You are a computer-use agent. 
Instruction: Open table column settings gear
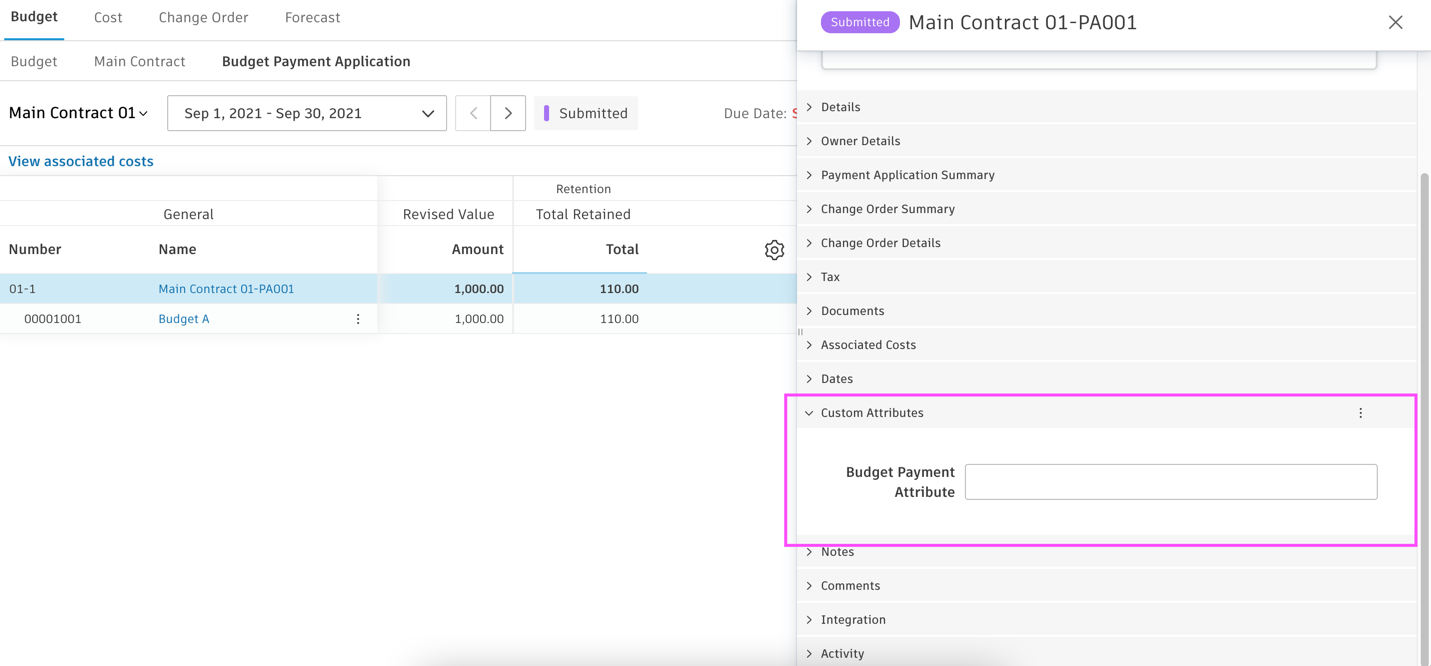pos(774,250)
